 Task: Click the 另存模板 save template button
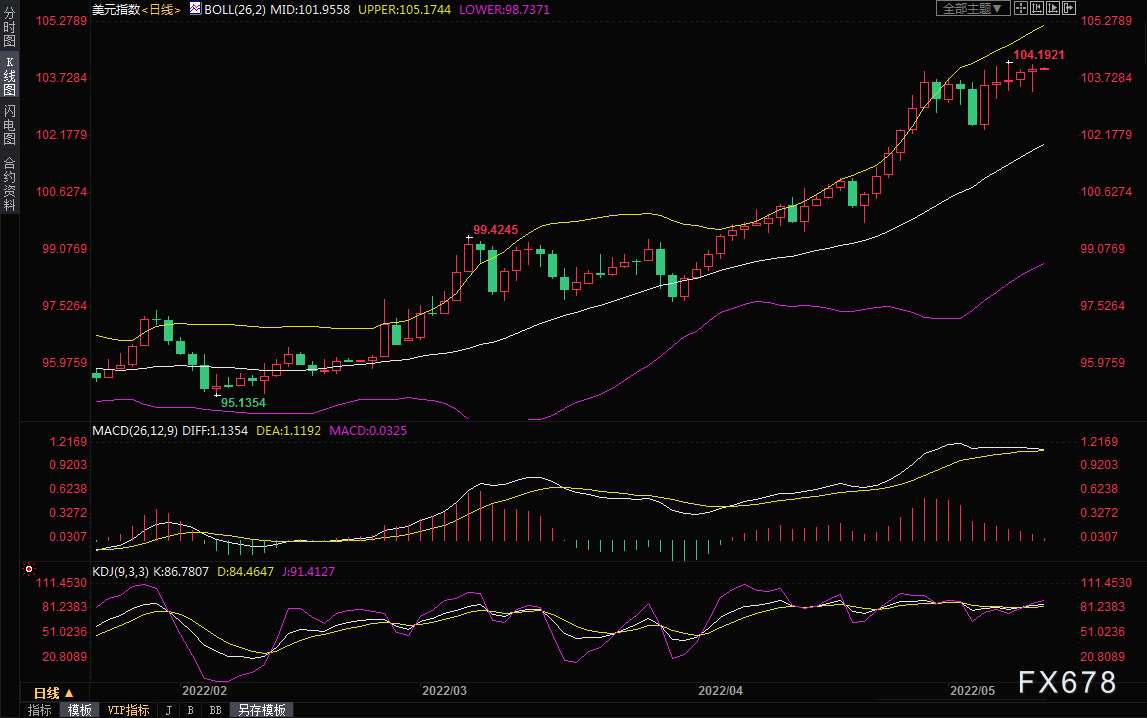[262, 710]
